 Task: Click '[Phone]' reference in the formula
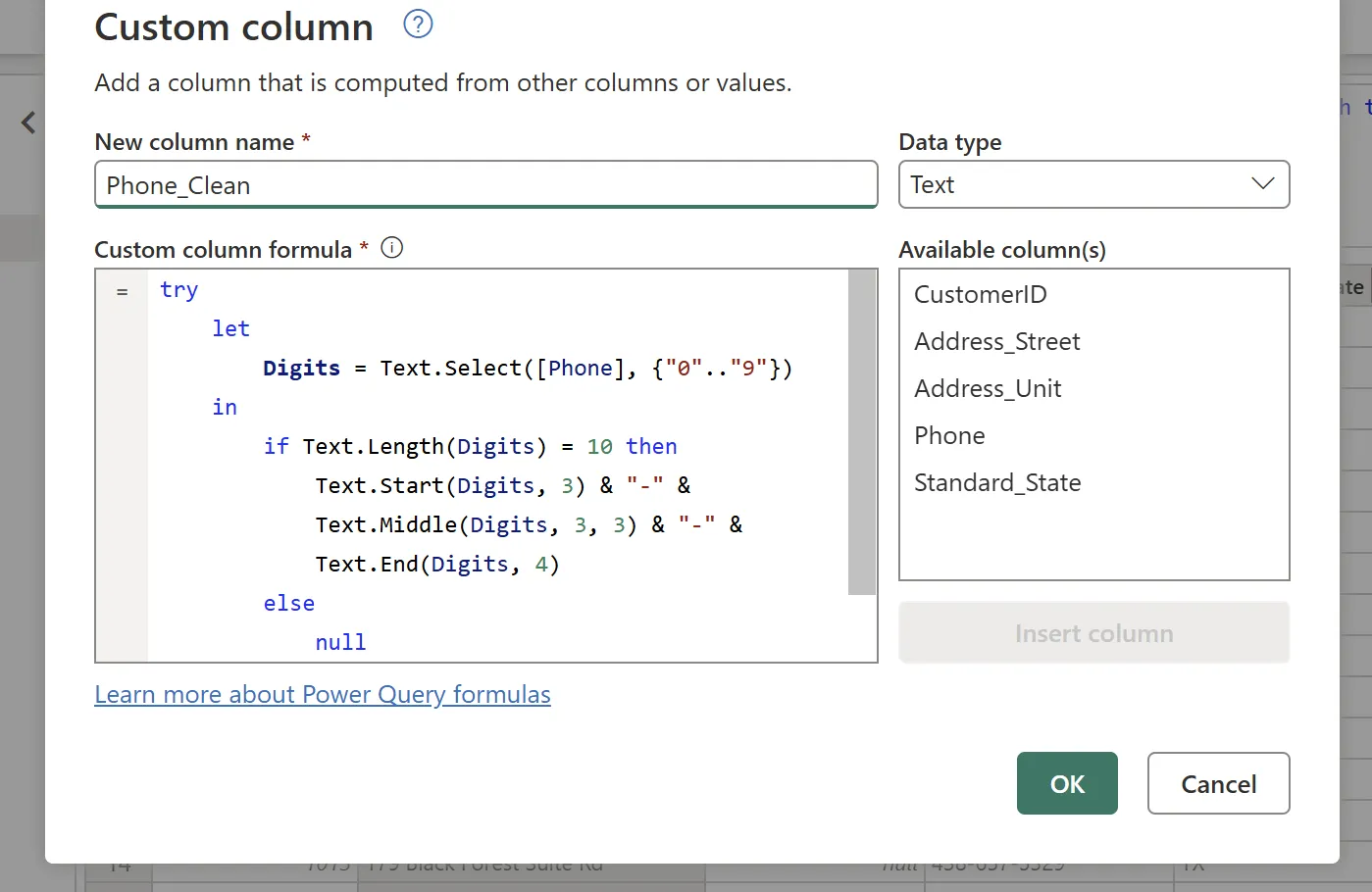point(581,368)
